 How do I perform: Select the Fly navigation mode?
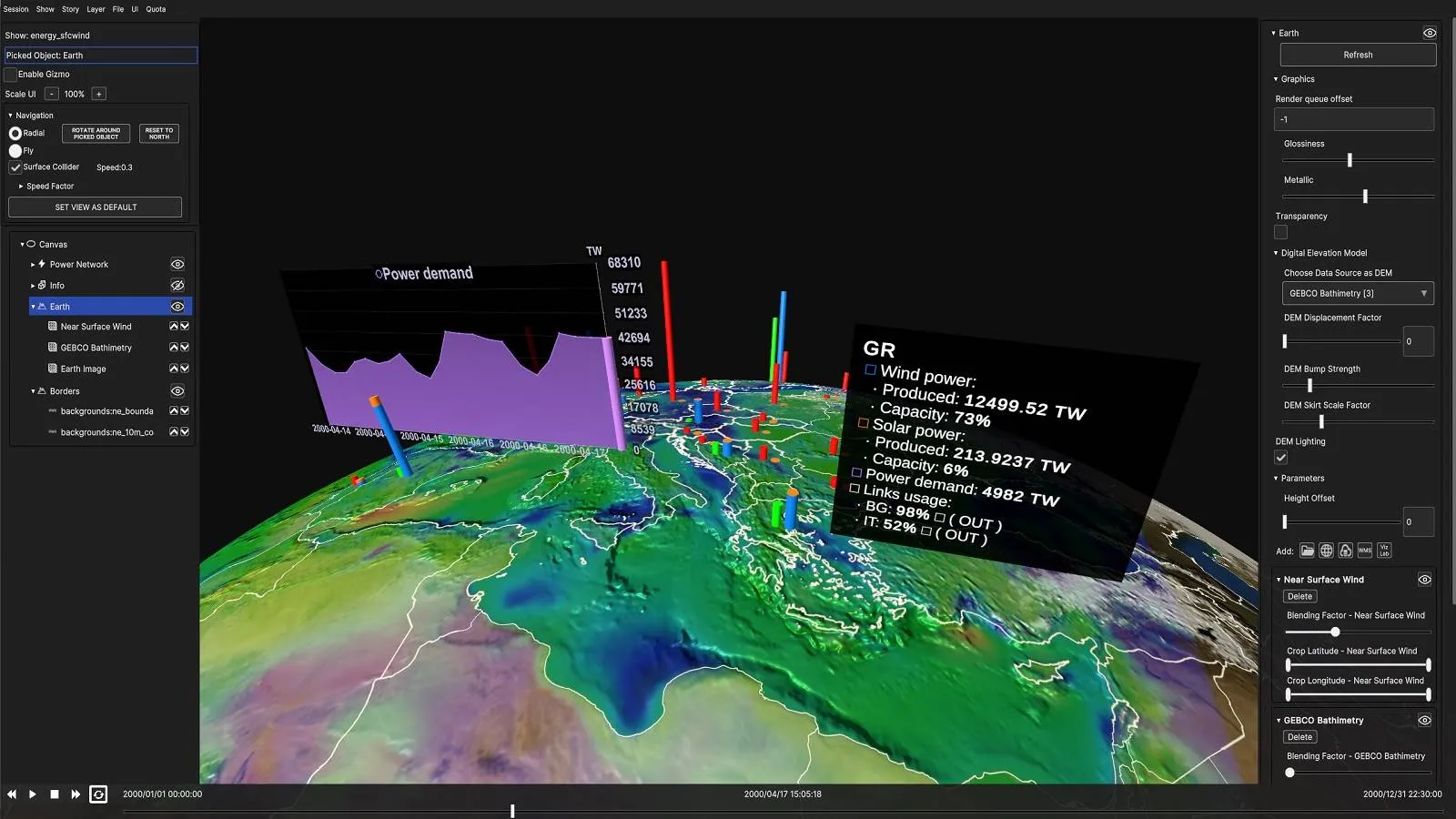tap(15, 151)
